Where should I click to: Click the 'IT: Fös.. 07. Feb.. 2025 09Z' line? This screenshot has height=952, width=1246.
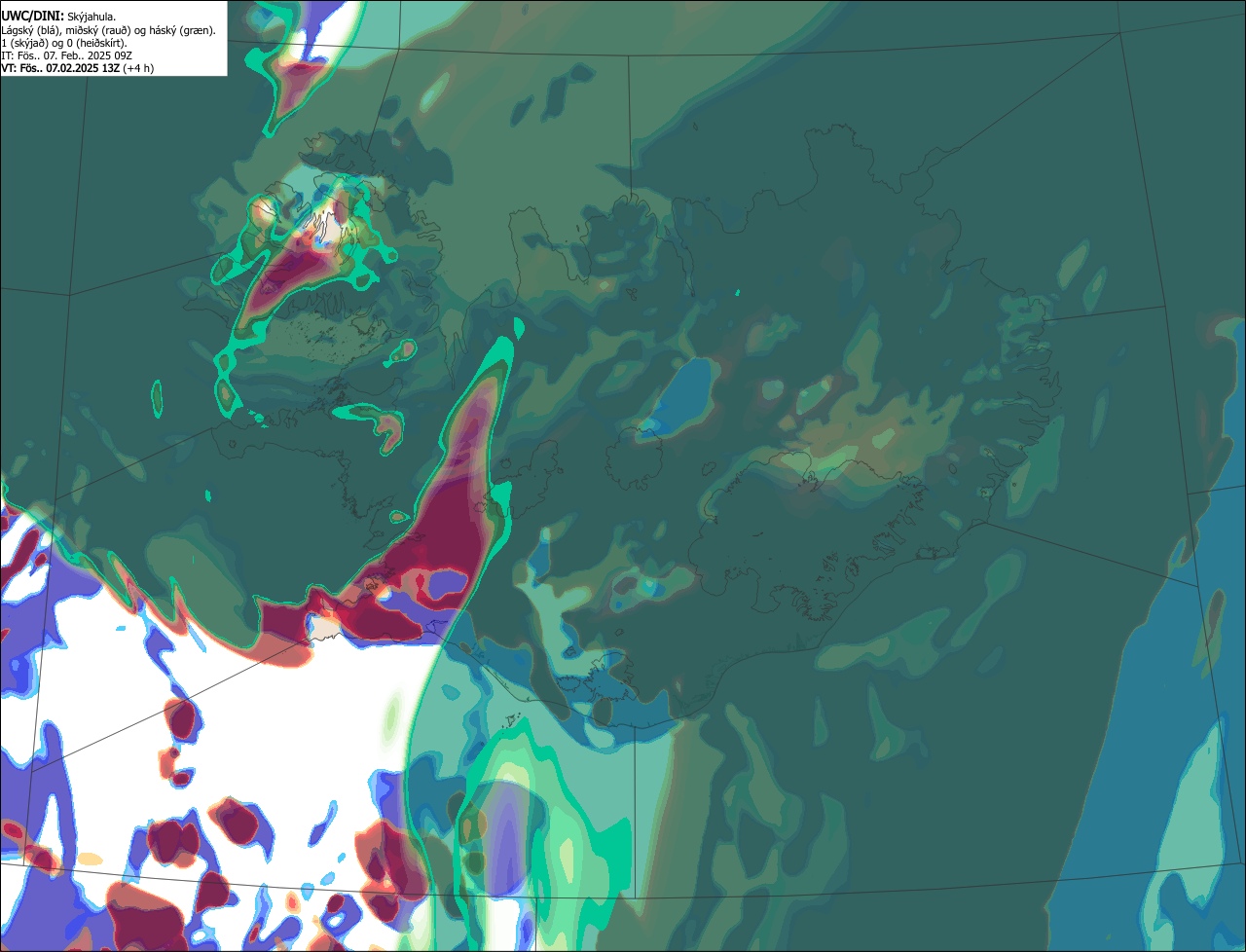66,55
